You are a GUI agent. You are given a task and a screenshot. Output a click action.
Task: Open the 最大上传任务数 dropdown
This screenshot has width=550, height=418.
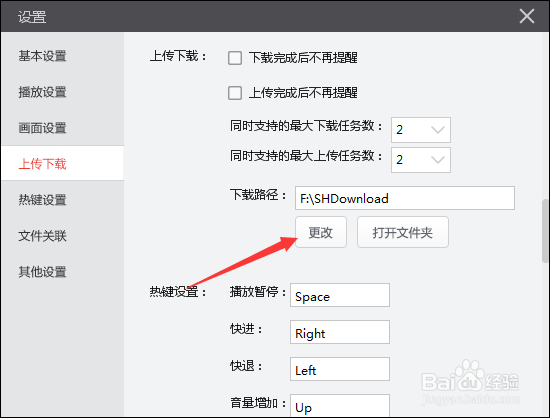[421, 160]
